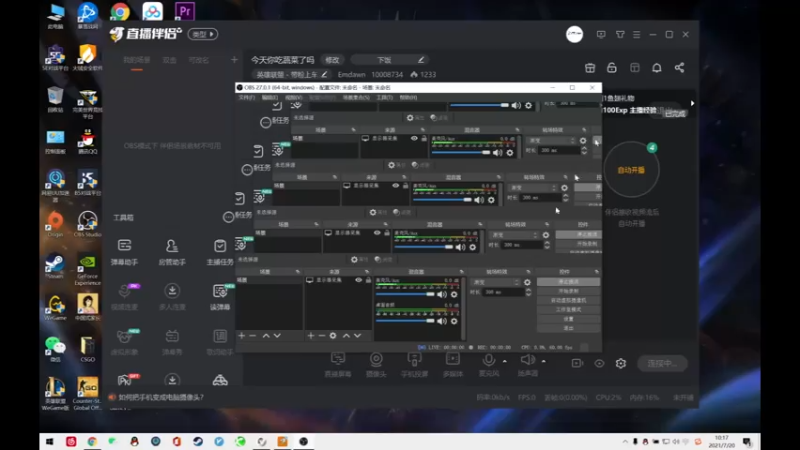This screenshot has height=450, width=800.
Task: Click the unlock padlock icon in 直播伴侣 header
Action: coord(612,68)
